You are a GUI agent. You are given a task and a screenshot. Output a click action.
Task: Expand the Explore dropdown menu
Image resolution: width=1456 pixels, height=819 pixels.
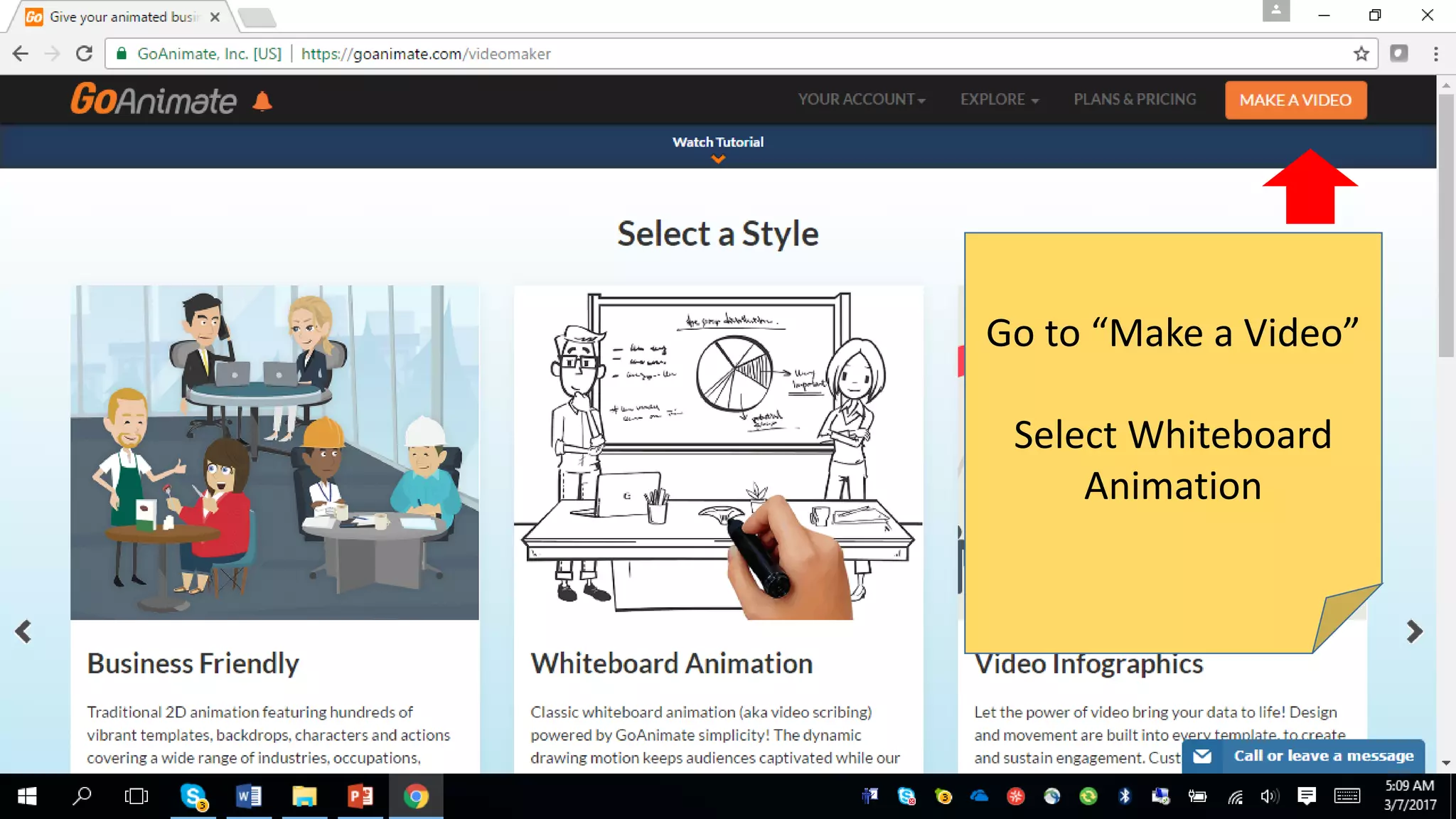(999, 100)
